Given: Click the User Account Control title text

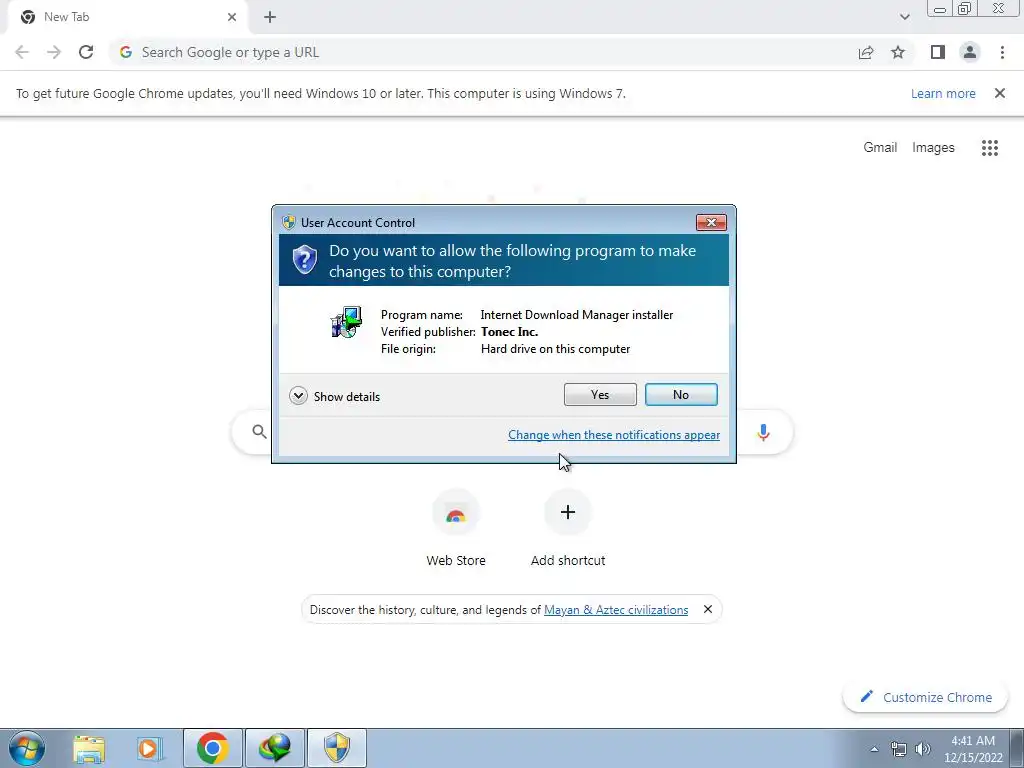Looking at the screenshot, I should point(357,223).
